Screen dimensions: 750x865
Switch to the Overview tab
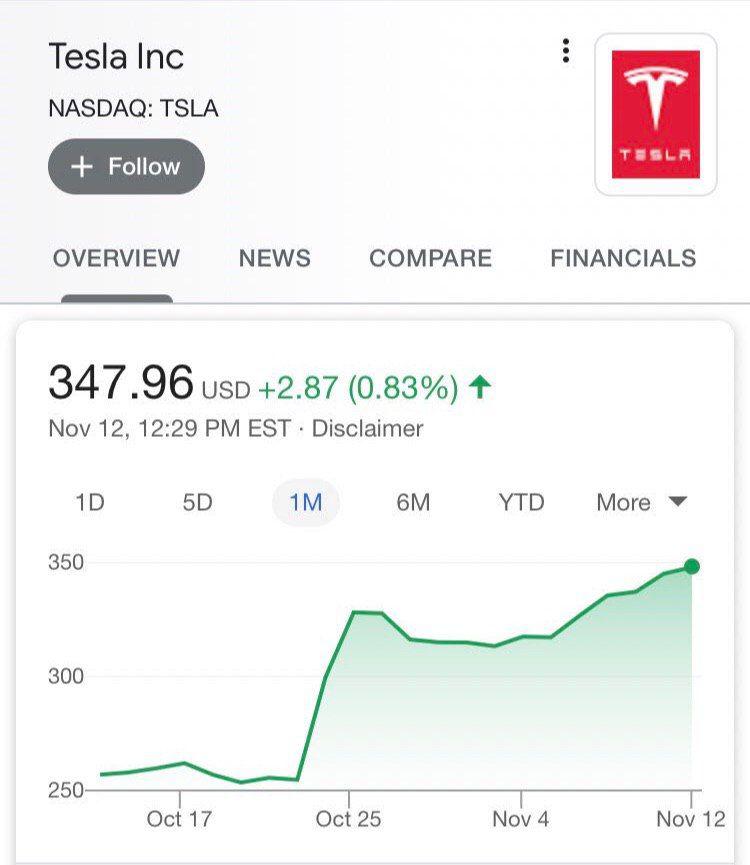click(116, 258)
